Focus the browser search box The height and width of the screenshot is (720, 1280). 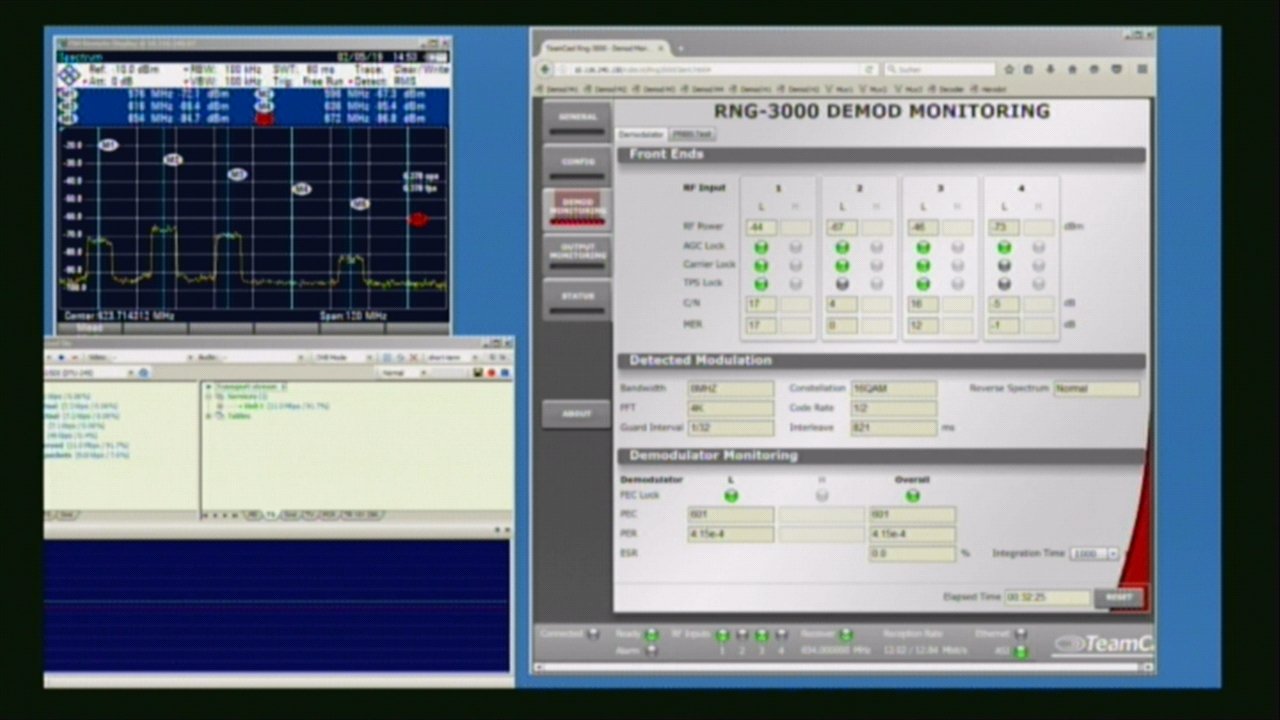tap(938, 69)
